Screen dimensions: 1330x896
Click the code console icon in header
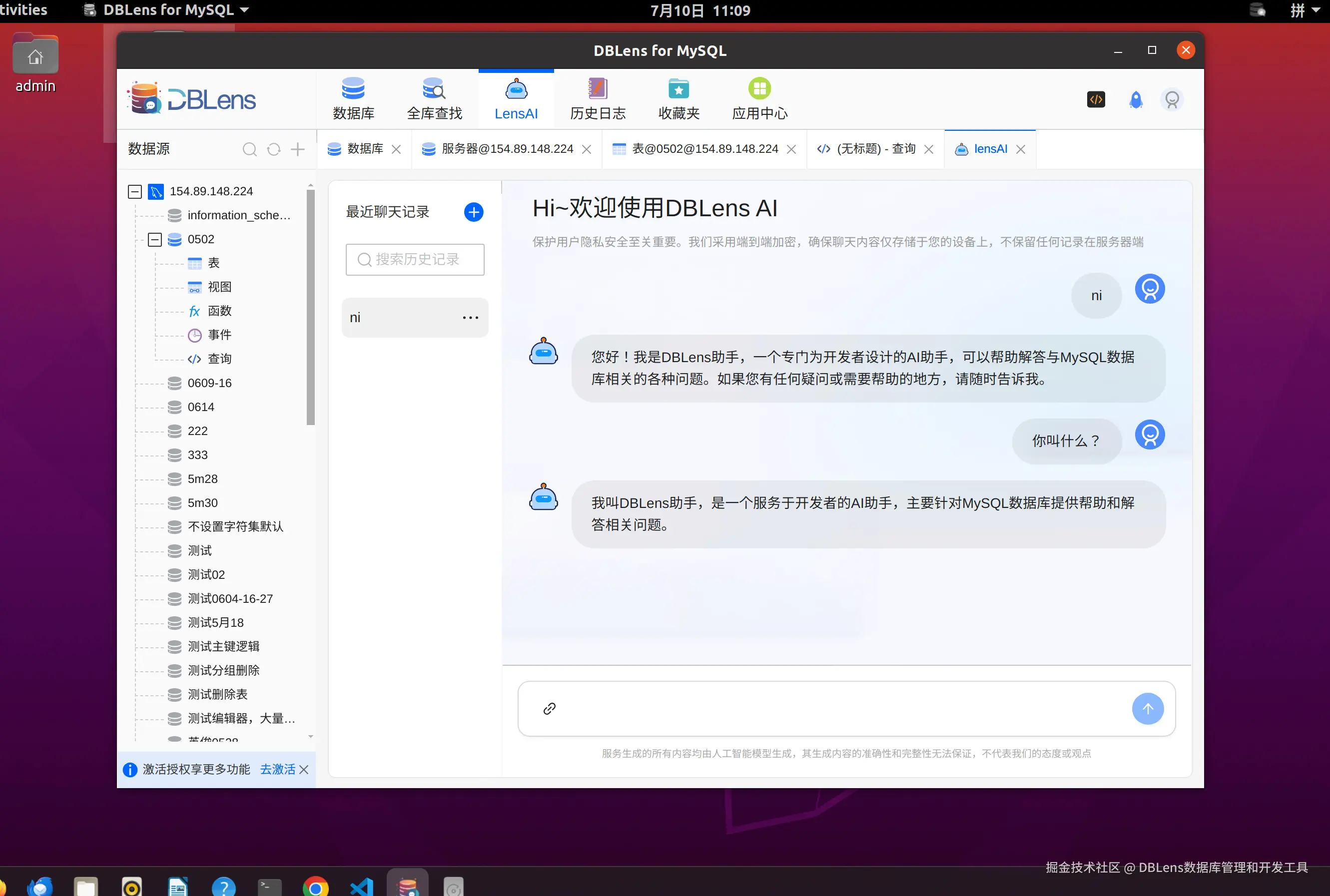coord(1095,99)
